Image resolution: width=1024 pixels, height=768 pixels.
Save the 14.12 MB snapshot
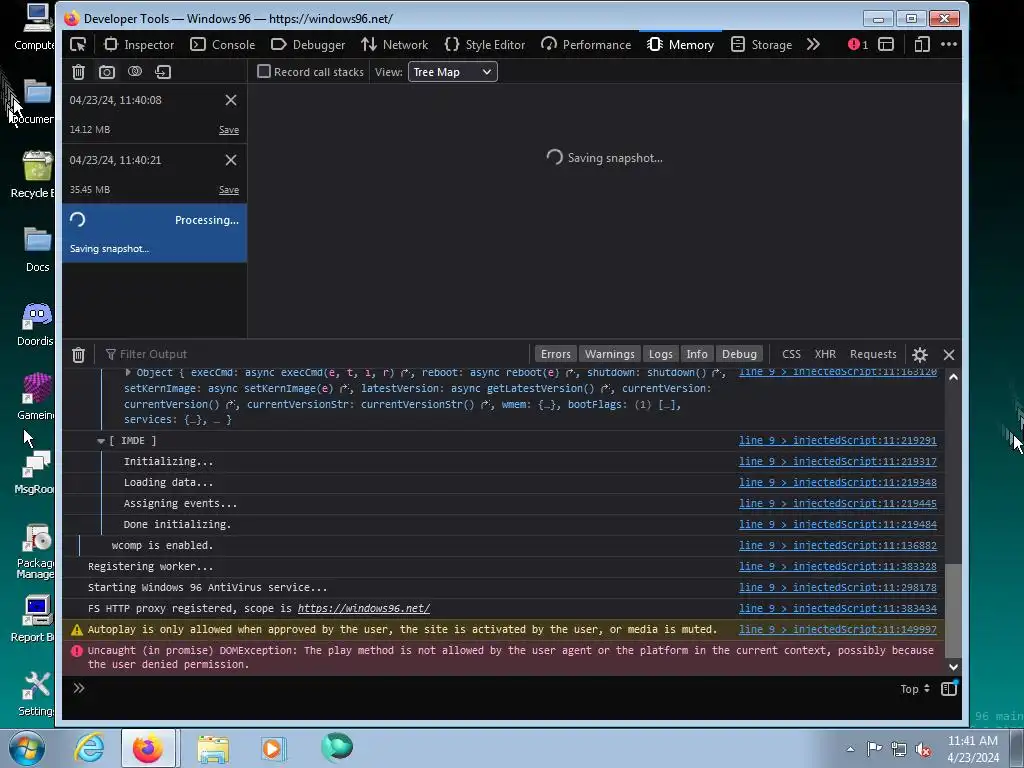[x=229, y=130]
